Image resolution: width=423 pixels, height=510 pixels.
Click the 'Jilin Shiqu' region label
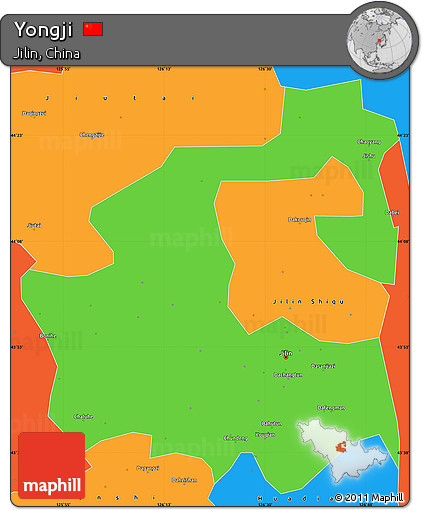tap(308, 302)
